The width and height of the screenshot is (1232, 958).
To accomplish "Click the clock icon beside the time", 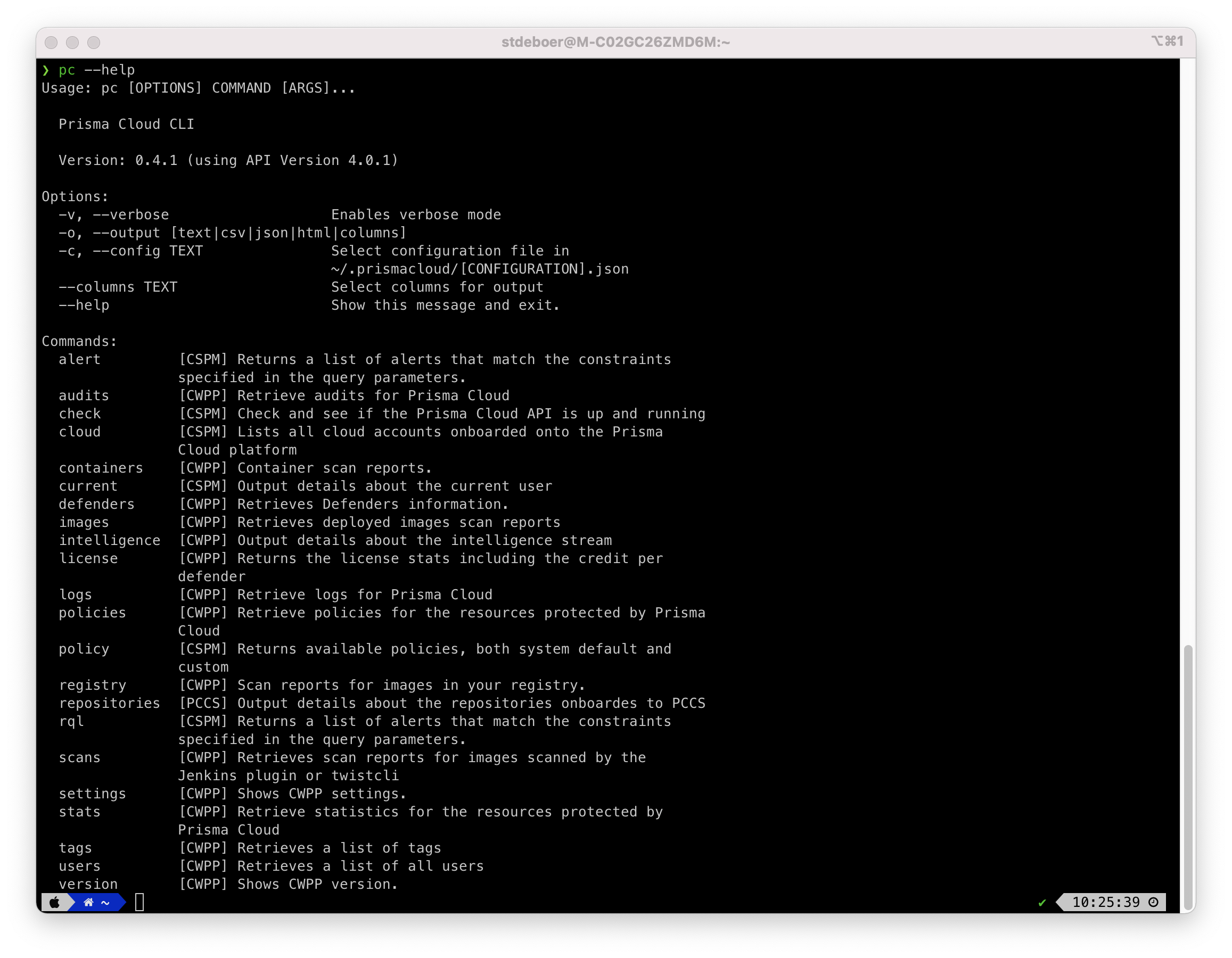I will pos(1154,903).
